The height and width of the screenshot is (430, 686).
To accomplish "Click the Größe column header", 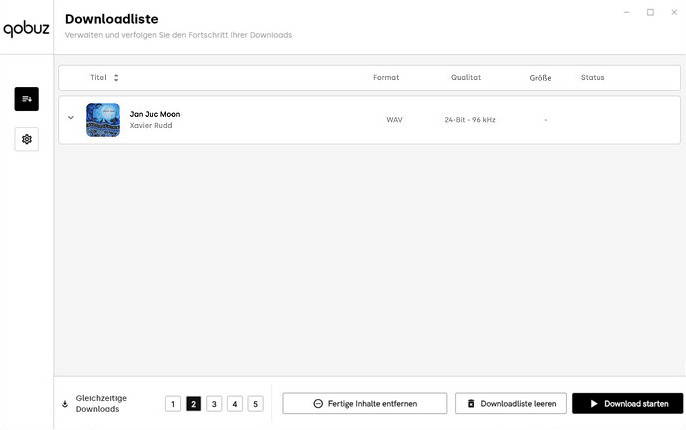I will click(540, 78).
